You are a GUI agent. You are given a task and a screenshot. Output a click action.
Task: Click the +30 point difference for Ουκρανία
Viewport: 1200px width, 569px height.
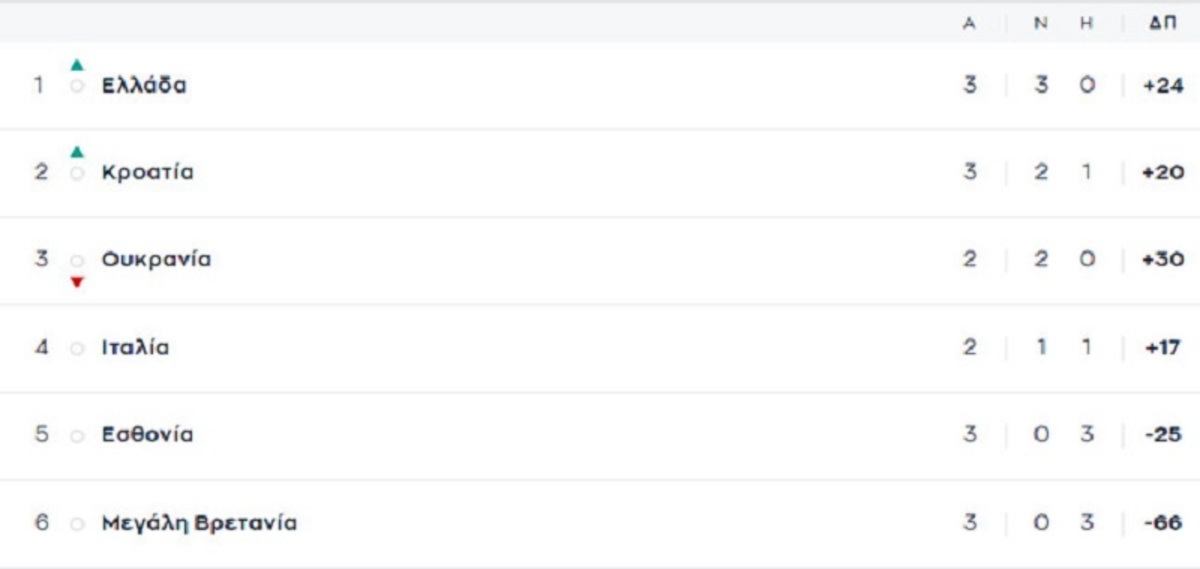(x=1163, y=260)
